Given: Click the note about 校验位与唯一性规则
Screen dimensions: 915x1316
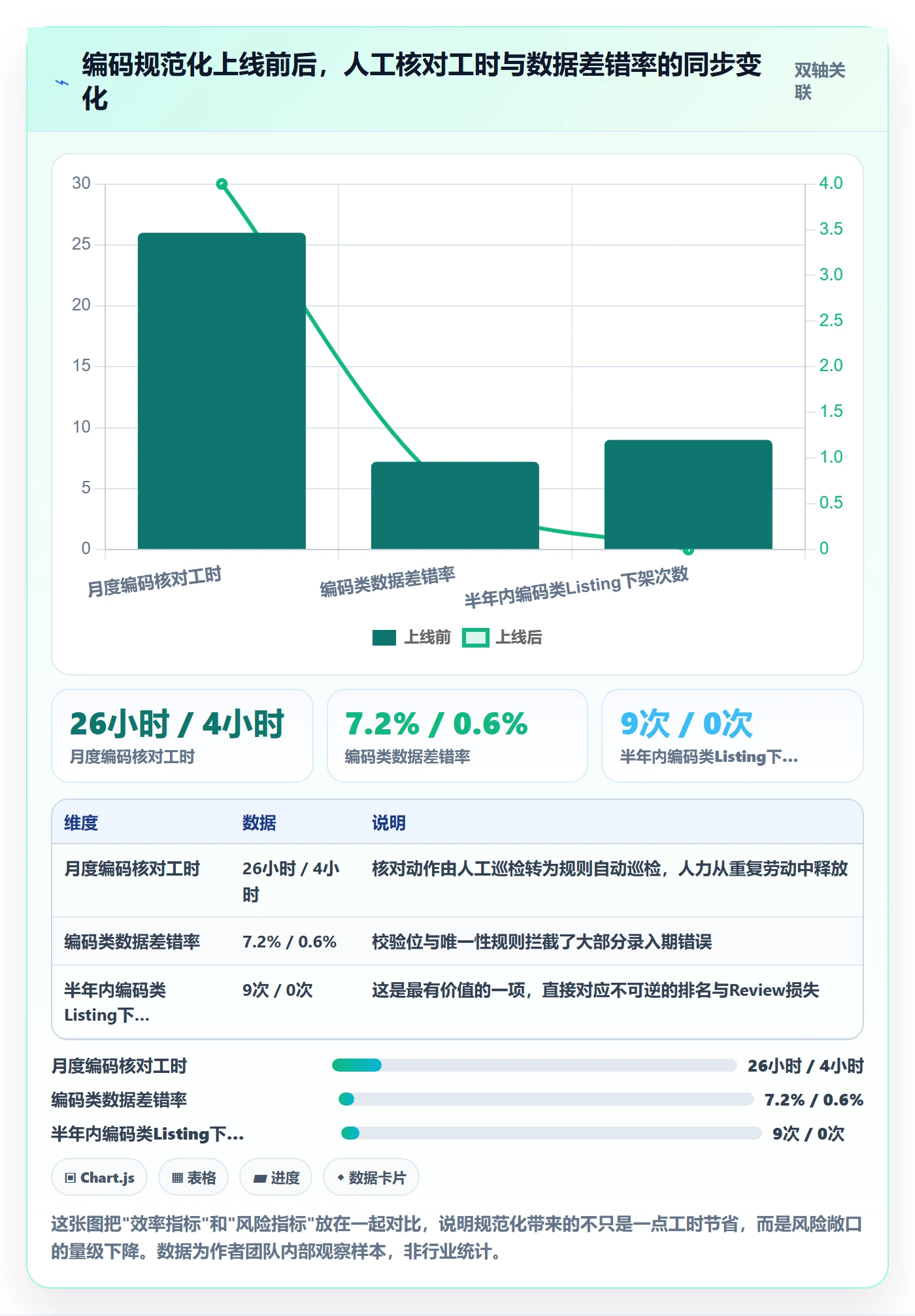Looking at the screenshot, I should point(542,942).
